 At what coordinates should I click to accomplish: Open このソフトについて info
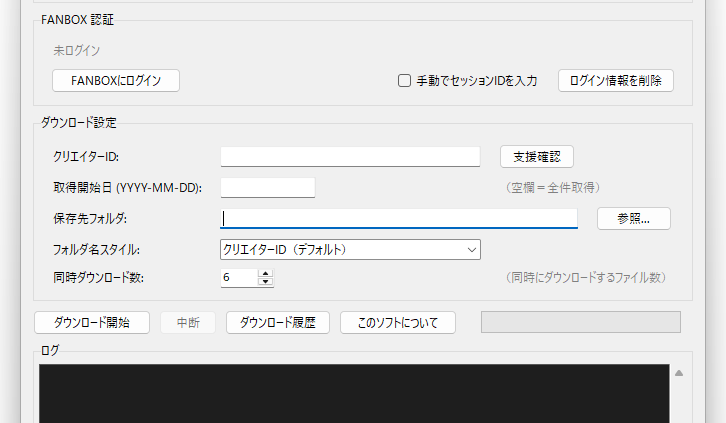[398, 322]
